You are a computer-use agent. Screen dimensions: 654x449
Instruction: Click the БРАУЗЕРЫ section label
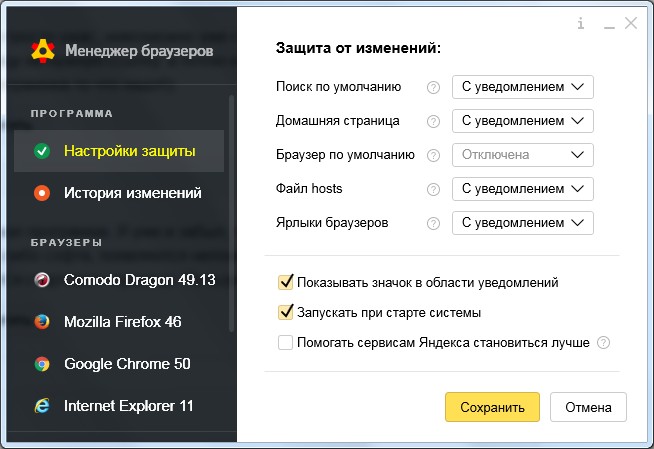pos(66,242)
